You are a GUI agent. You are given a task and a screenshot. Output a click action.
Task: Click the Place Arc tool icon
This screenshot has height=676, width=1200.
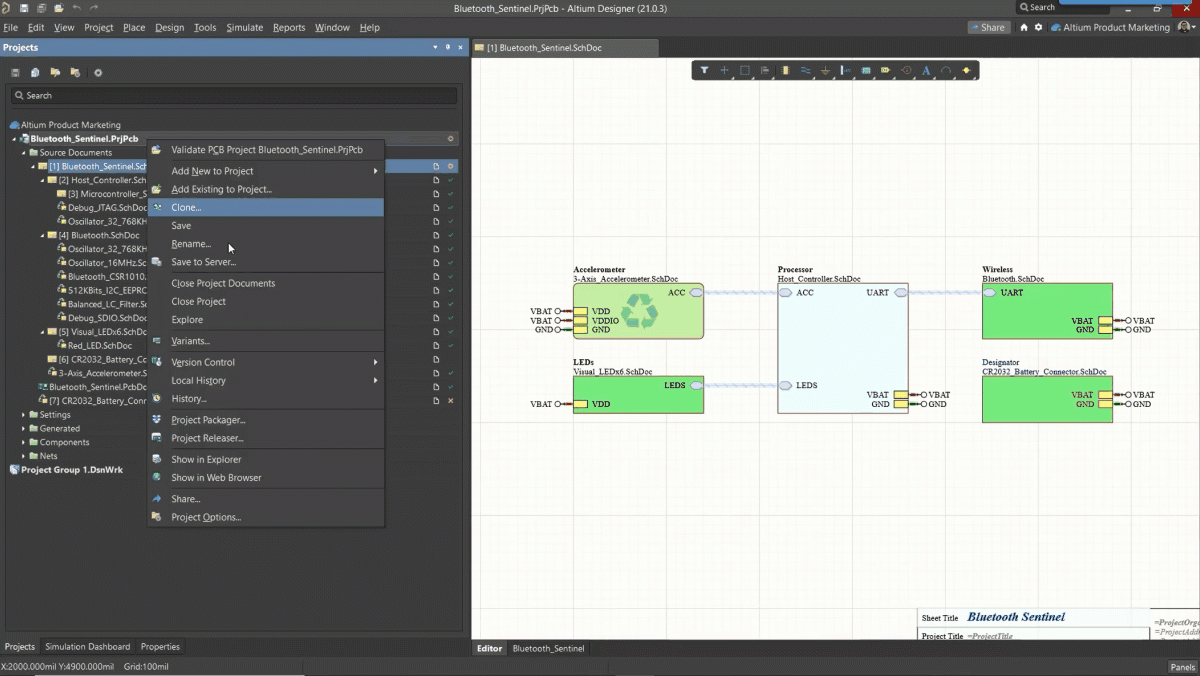point(946,70)
